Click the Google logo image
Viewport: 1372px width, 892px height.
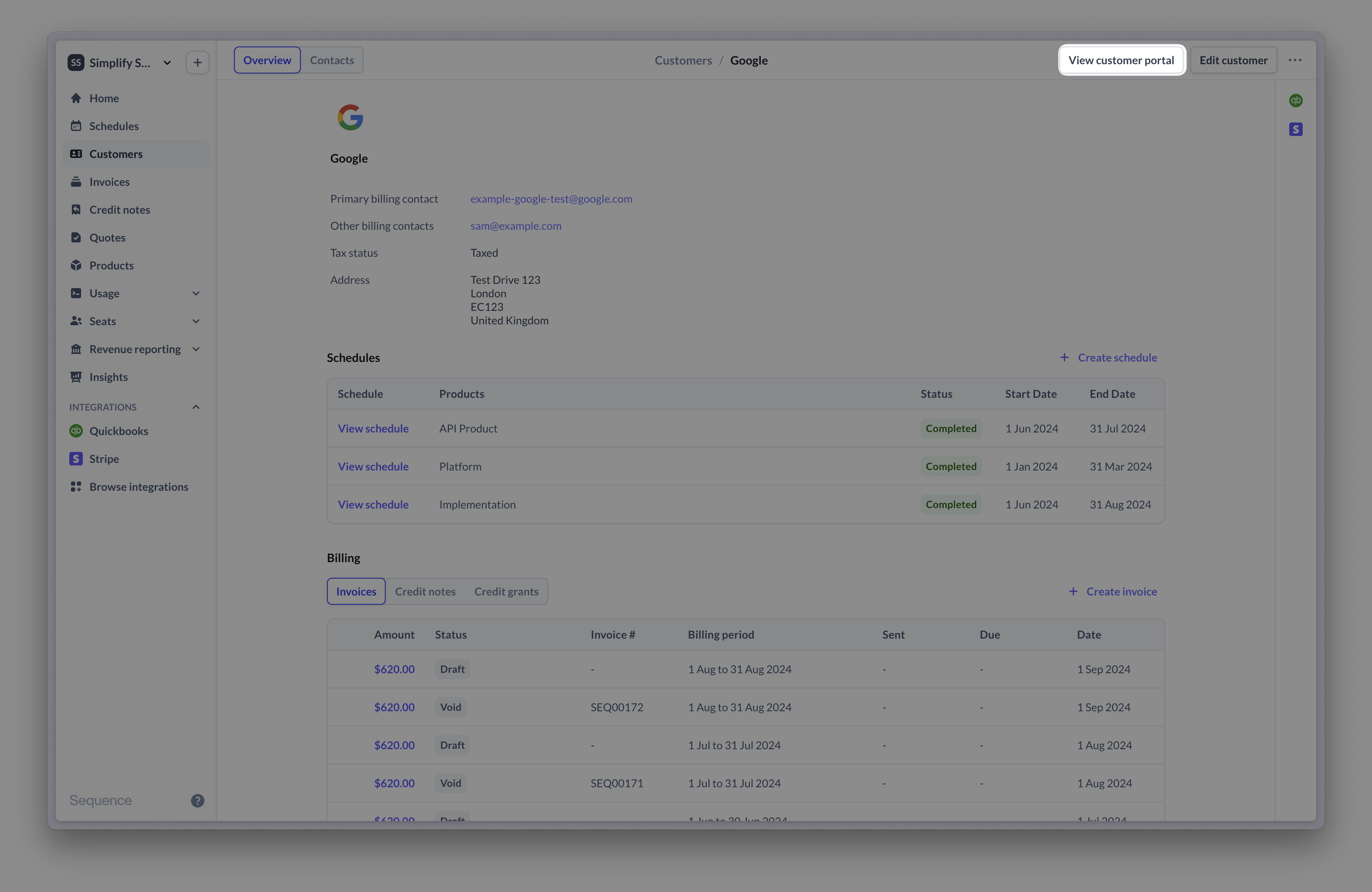tap(351, 117)
